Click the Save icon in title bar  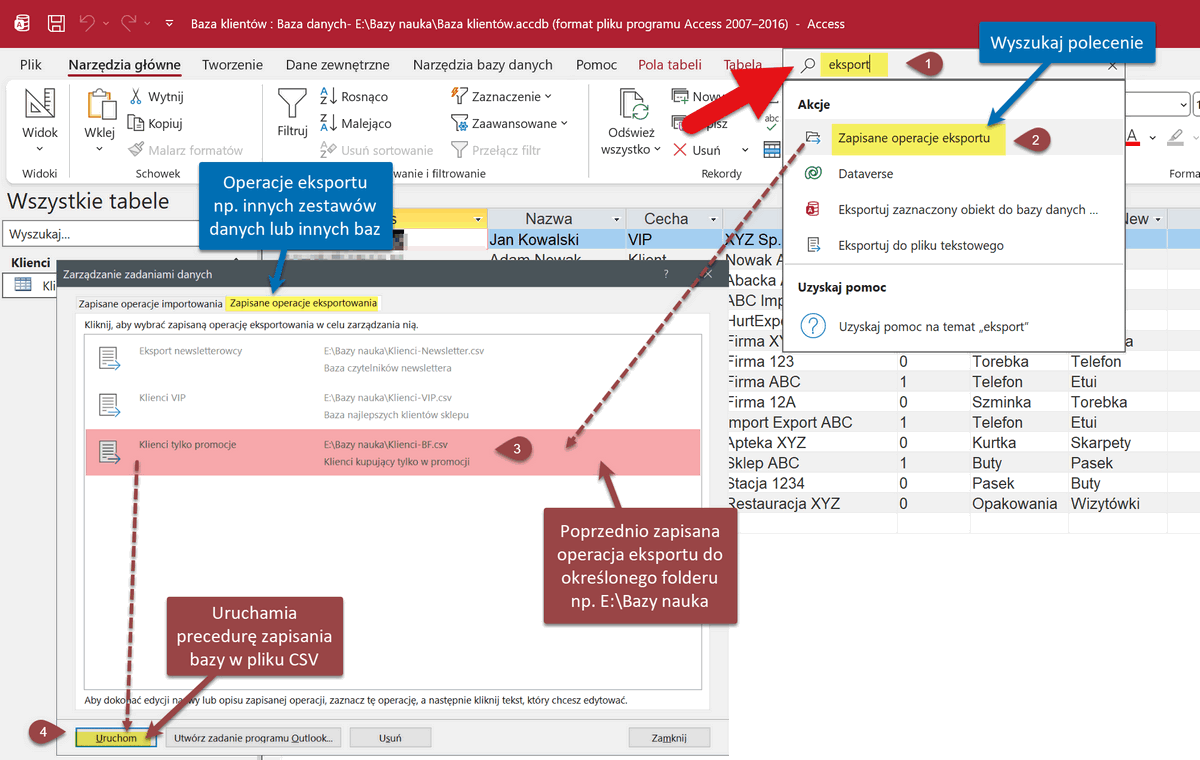pyautogui.click(x=57, y=22)
